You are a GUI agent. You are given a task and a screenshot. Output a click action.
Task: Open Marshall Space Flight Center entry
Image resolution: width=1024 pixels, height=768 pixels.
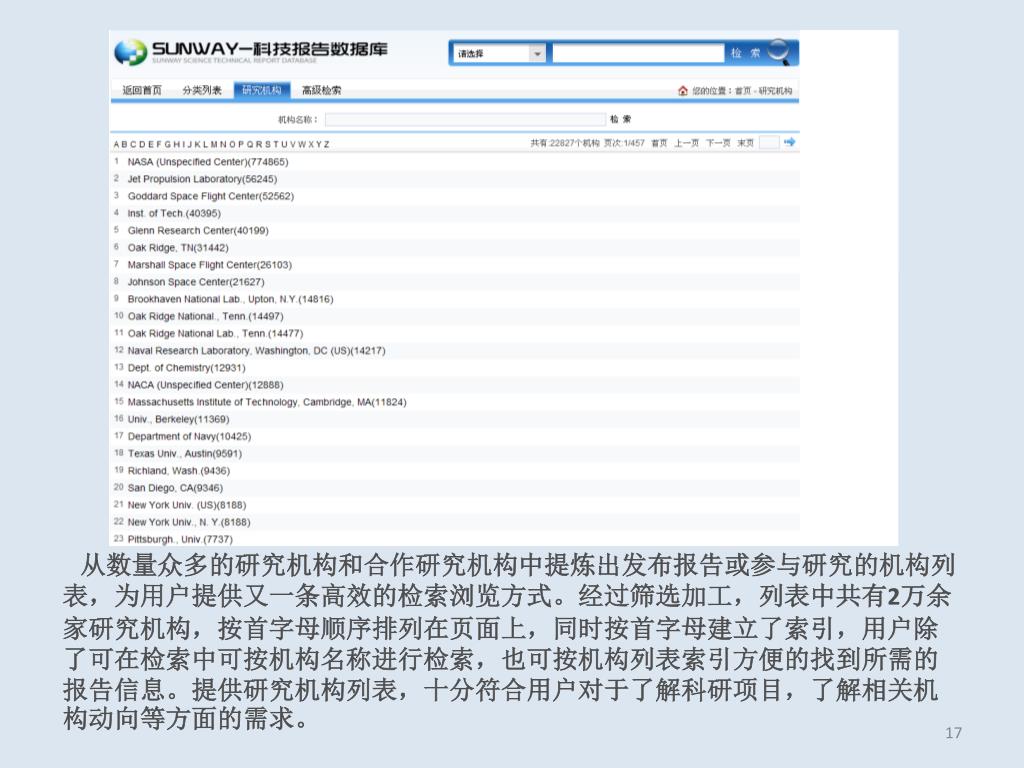(x=210, y=264)
